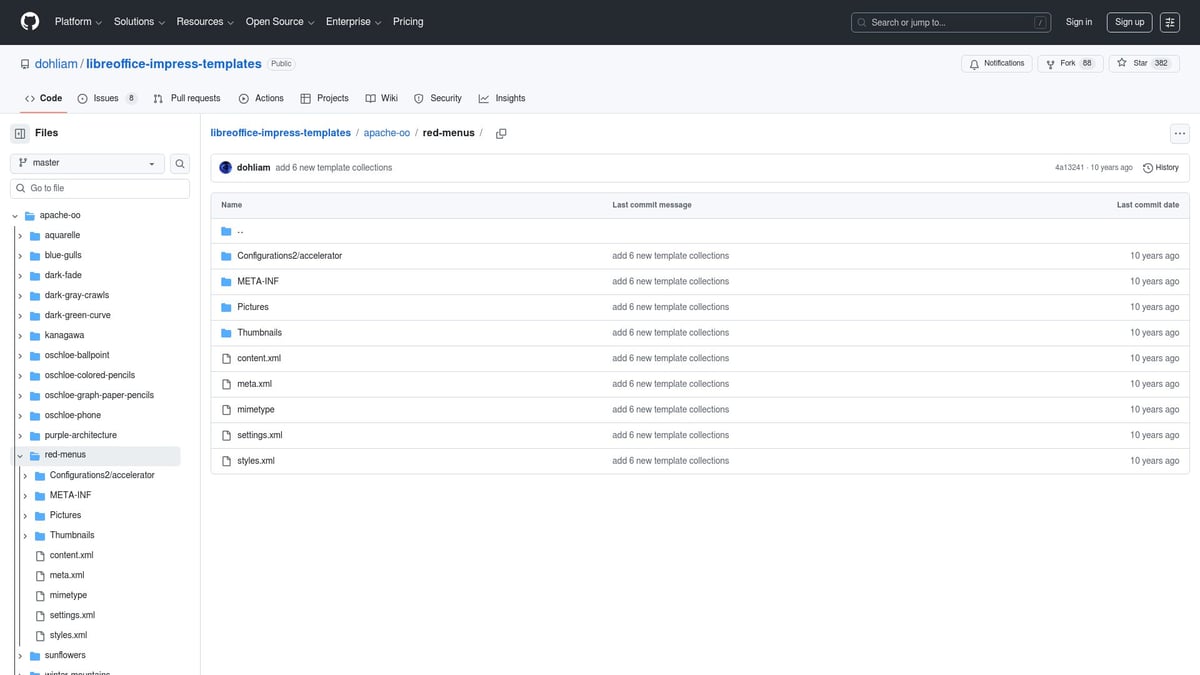Viewport: 1200px width, 675px height.
Task: Open the three-dot more options menu
Action: point(1180,134)
